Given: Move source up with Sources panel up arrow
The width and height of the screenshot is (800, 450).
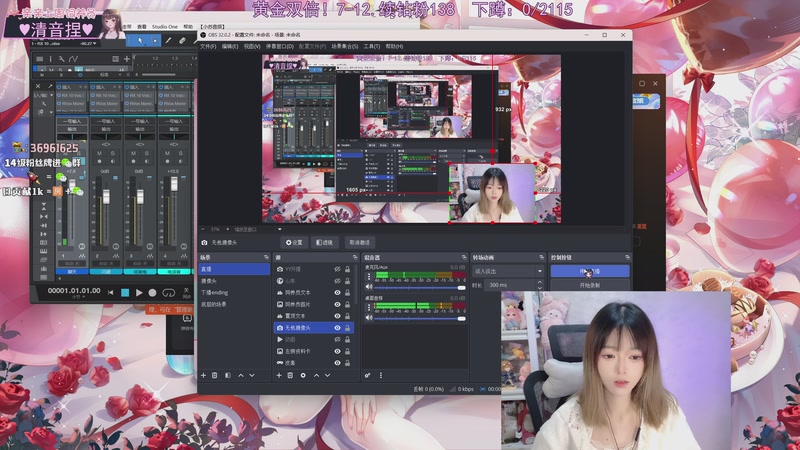Looking at the screenshot, I should (x=316, y=376).
